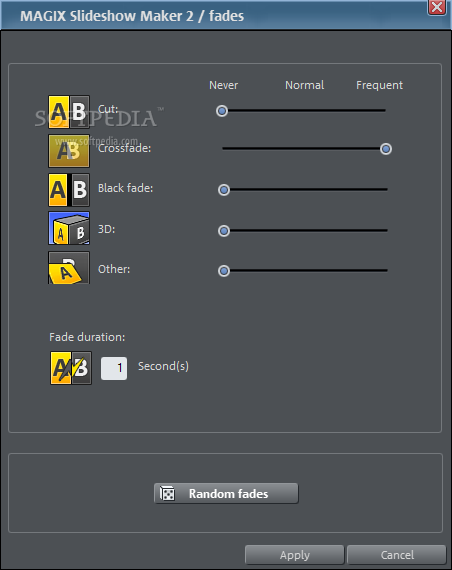Click the Random fades button
The height and width of the screenshot is (570, 452).
[226, 494]
